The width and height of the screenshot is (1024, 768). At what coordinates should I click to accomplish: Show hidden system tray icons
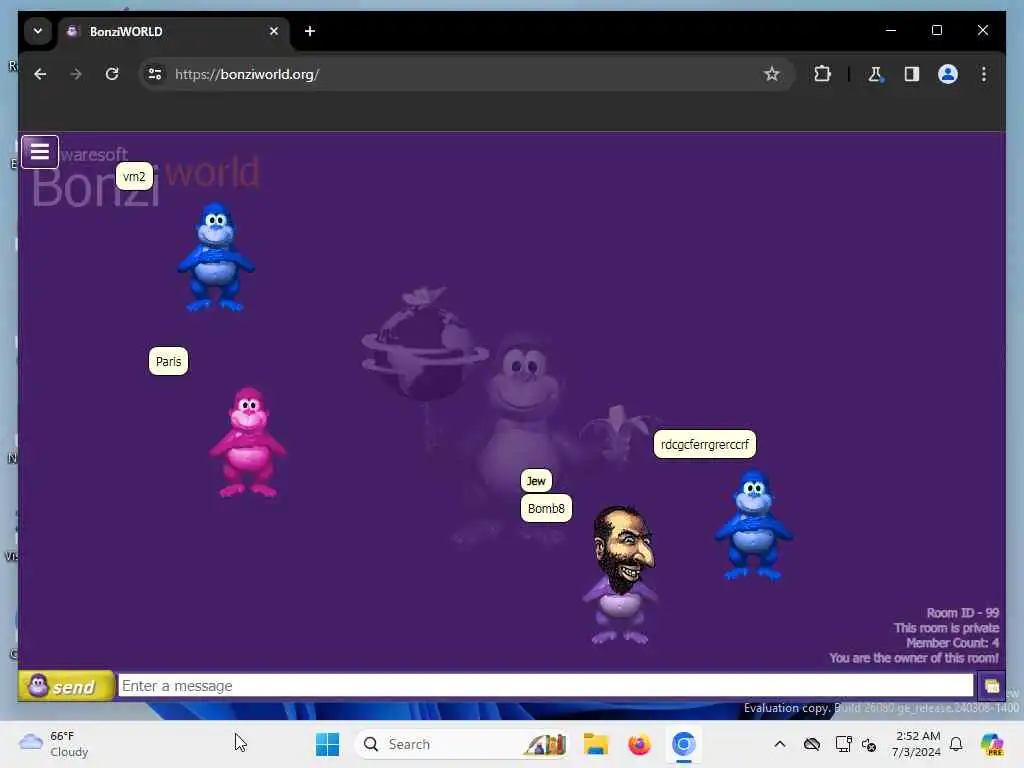780,744
